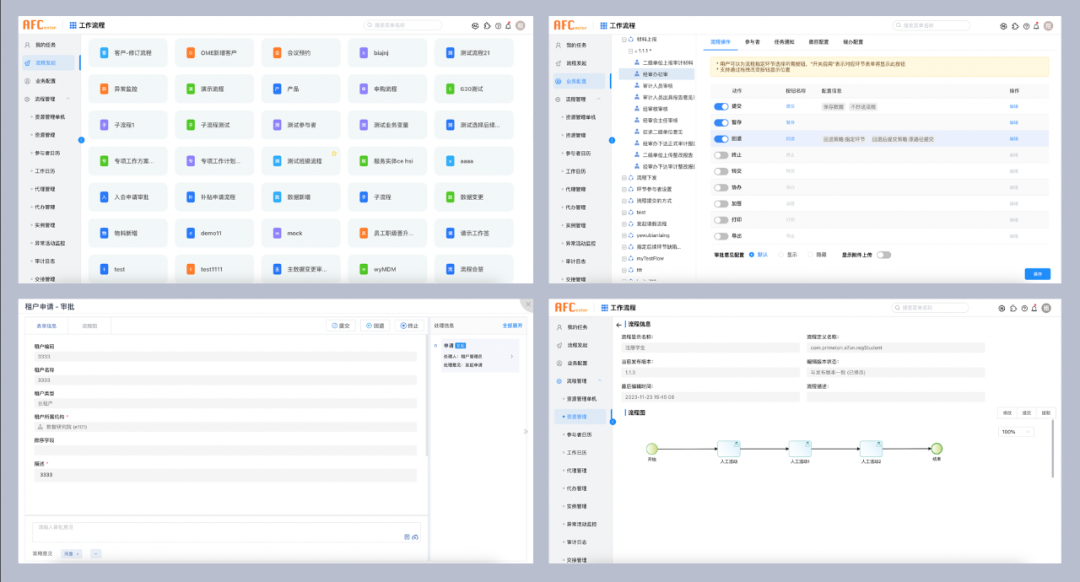This screenshot has width=1080, height=582.
Task: Enable the 导出 action toggle
Action: (x=721, y=236)
